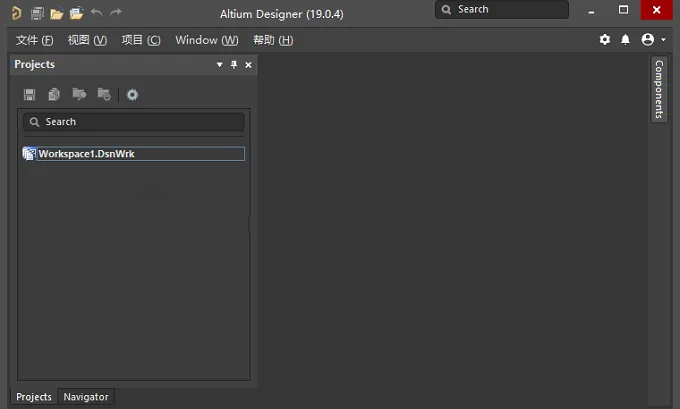Switch to the Navigator tab

(86, 397)
